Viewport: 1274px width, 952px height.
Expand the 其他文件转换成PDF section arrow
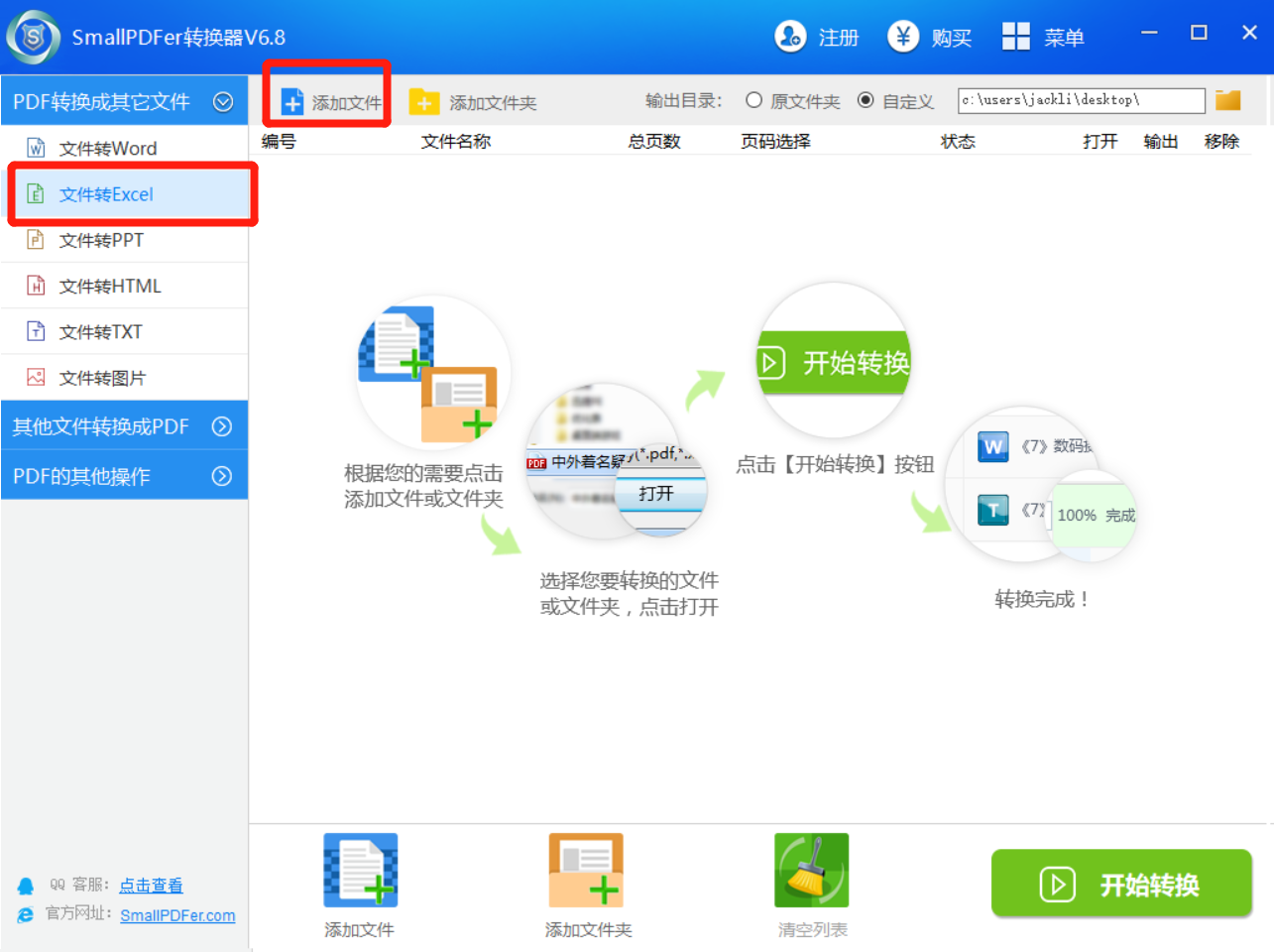point(222,426)
